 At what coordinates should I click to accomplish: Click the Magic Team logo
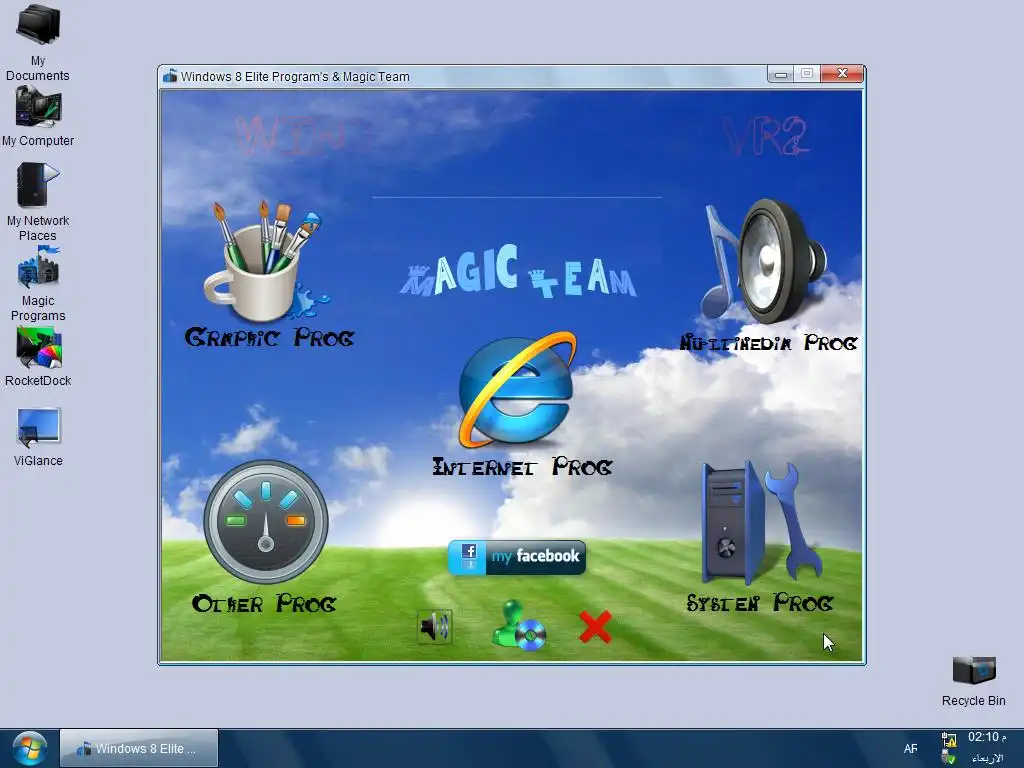(x=517, y=272)
